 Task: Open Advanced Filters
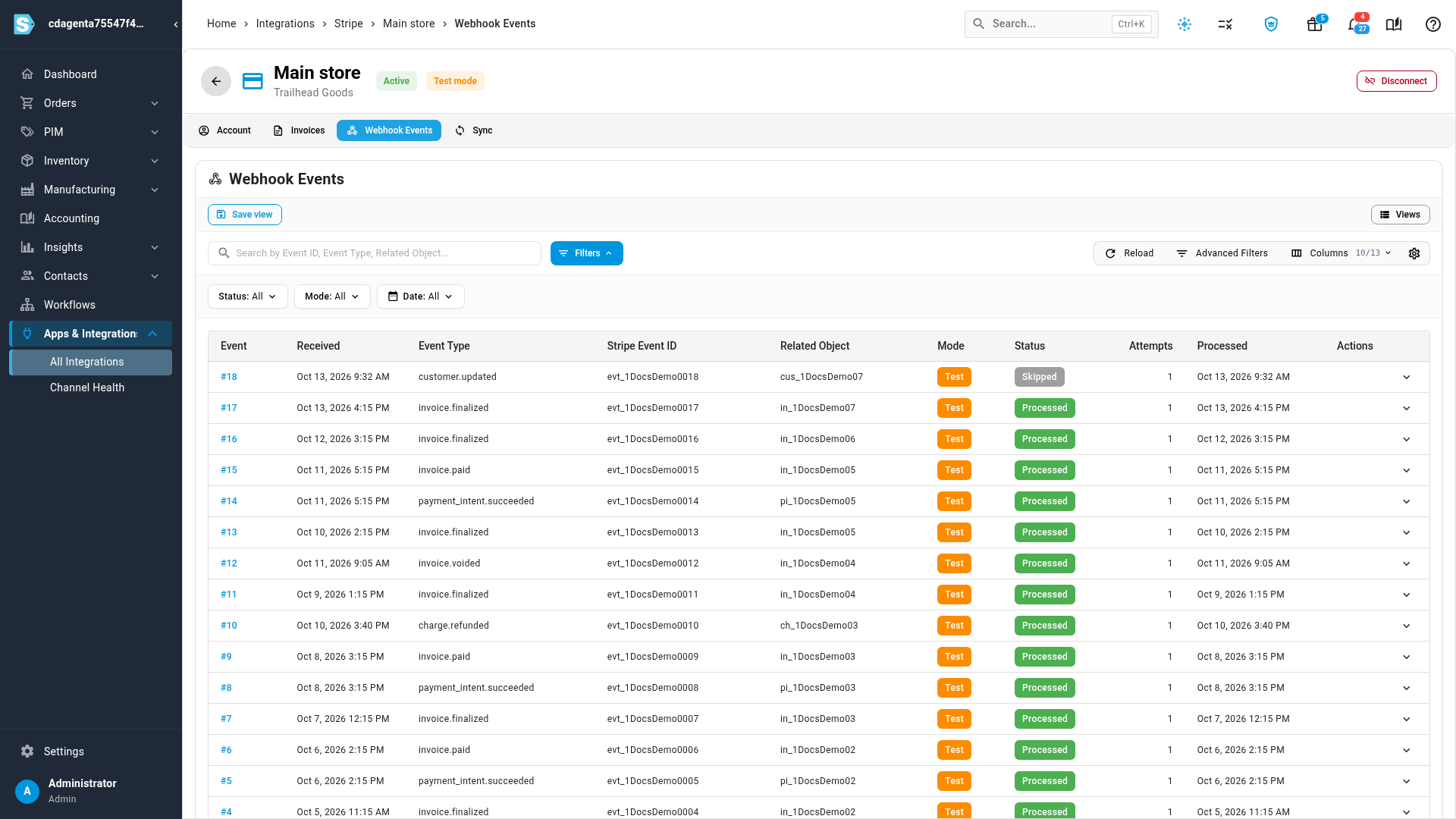tap(1222, 253)
